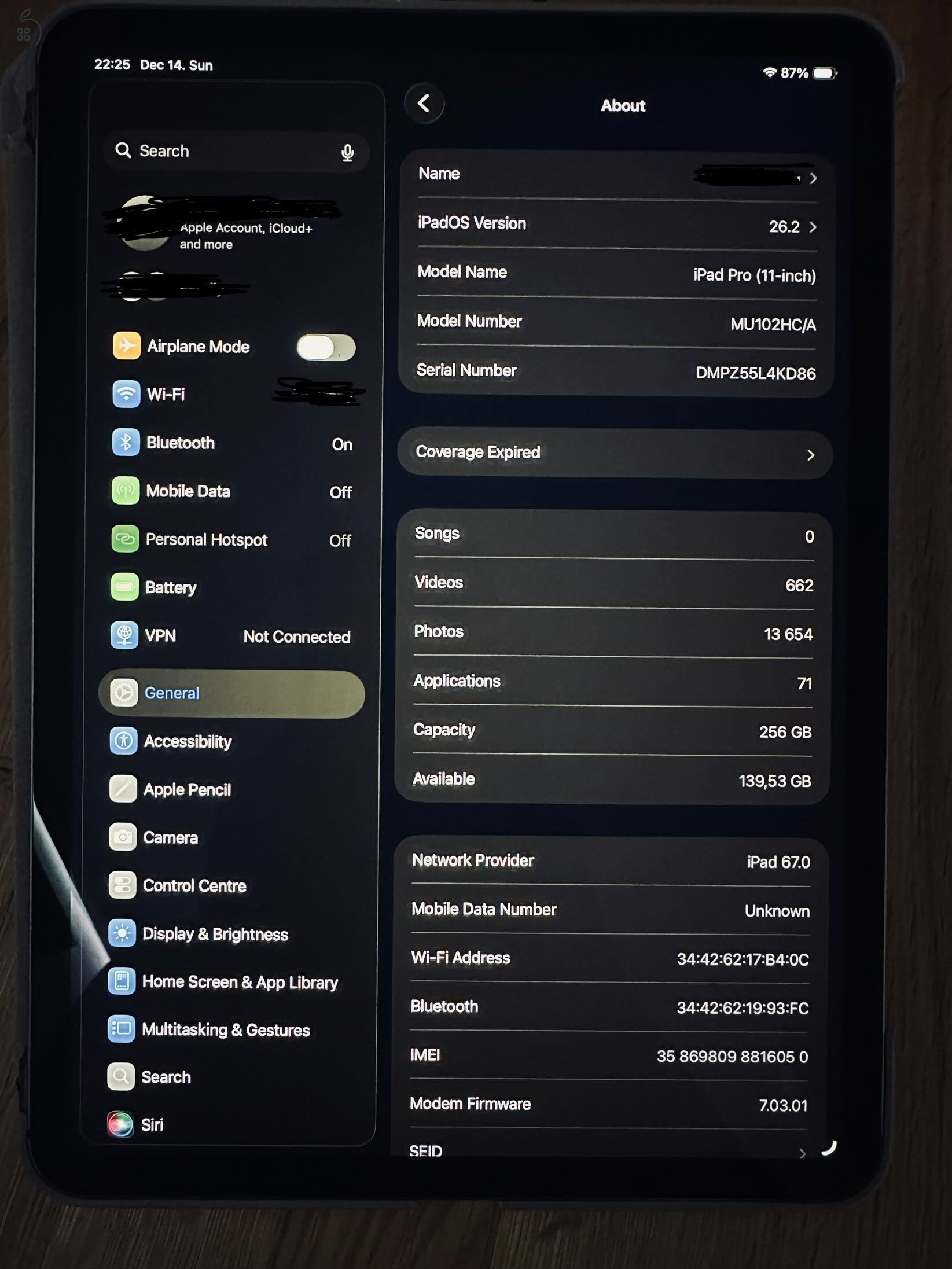Select the VPN settings icon
Image resolution: width=952 pixels, height=1269 pixels.
tap(126, 635)
